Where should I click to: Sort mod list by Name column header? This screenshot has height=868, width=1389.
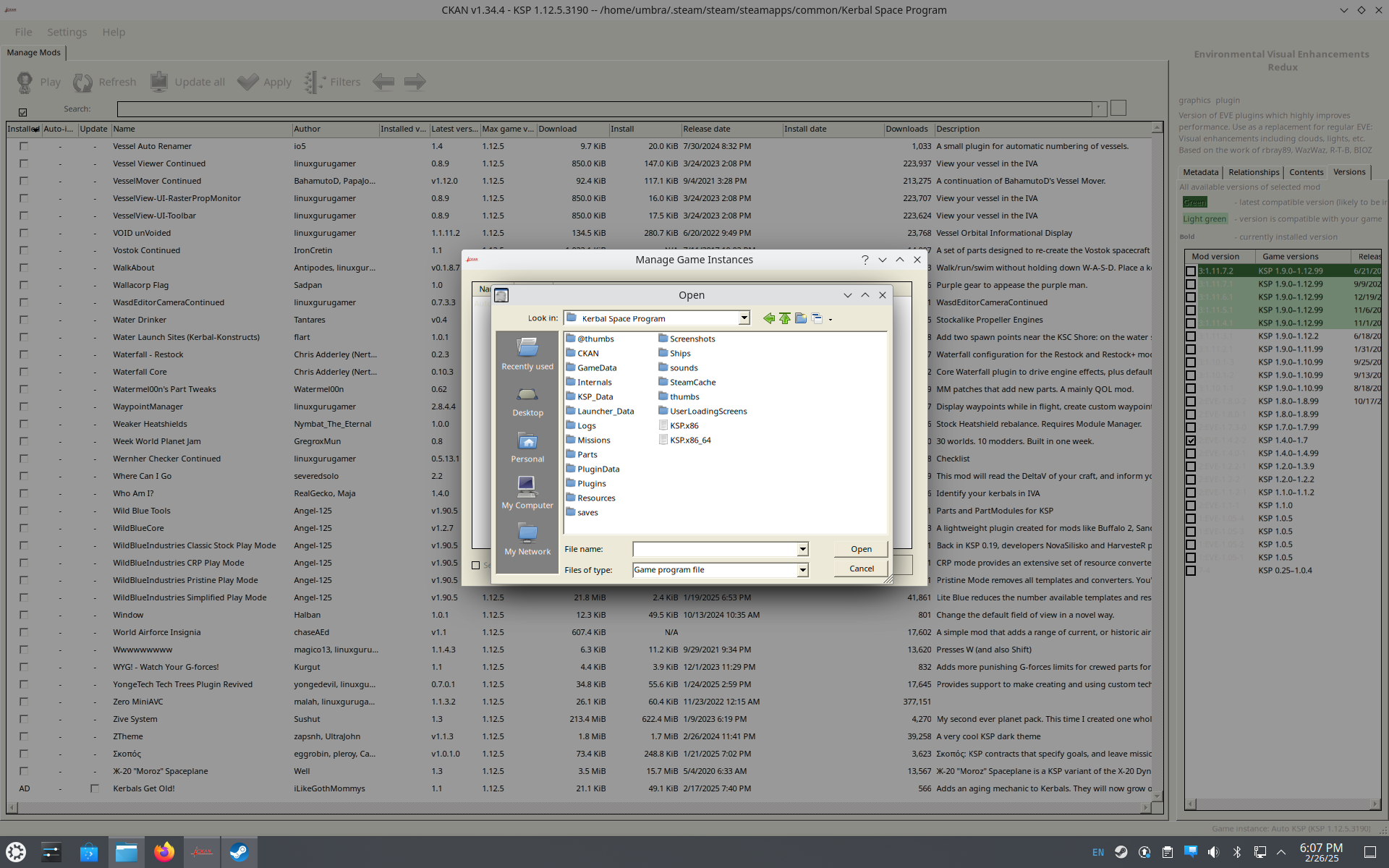(200, 129)
